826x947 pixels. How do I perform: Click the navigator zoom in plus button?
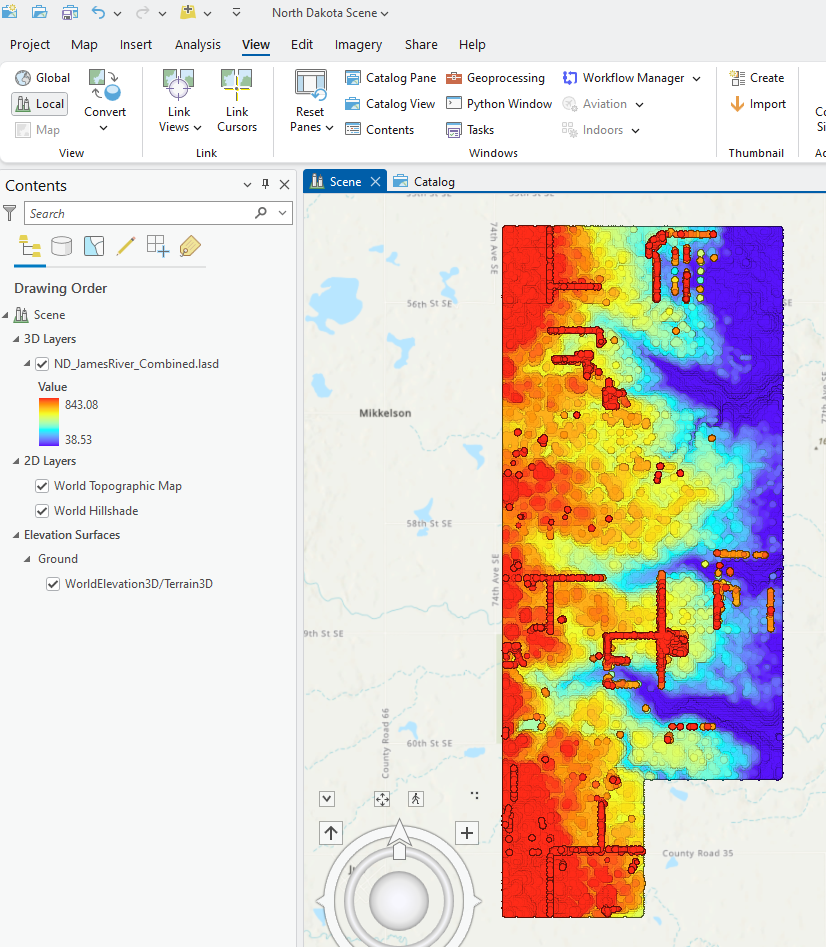click(x=466, y=833)
